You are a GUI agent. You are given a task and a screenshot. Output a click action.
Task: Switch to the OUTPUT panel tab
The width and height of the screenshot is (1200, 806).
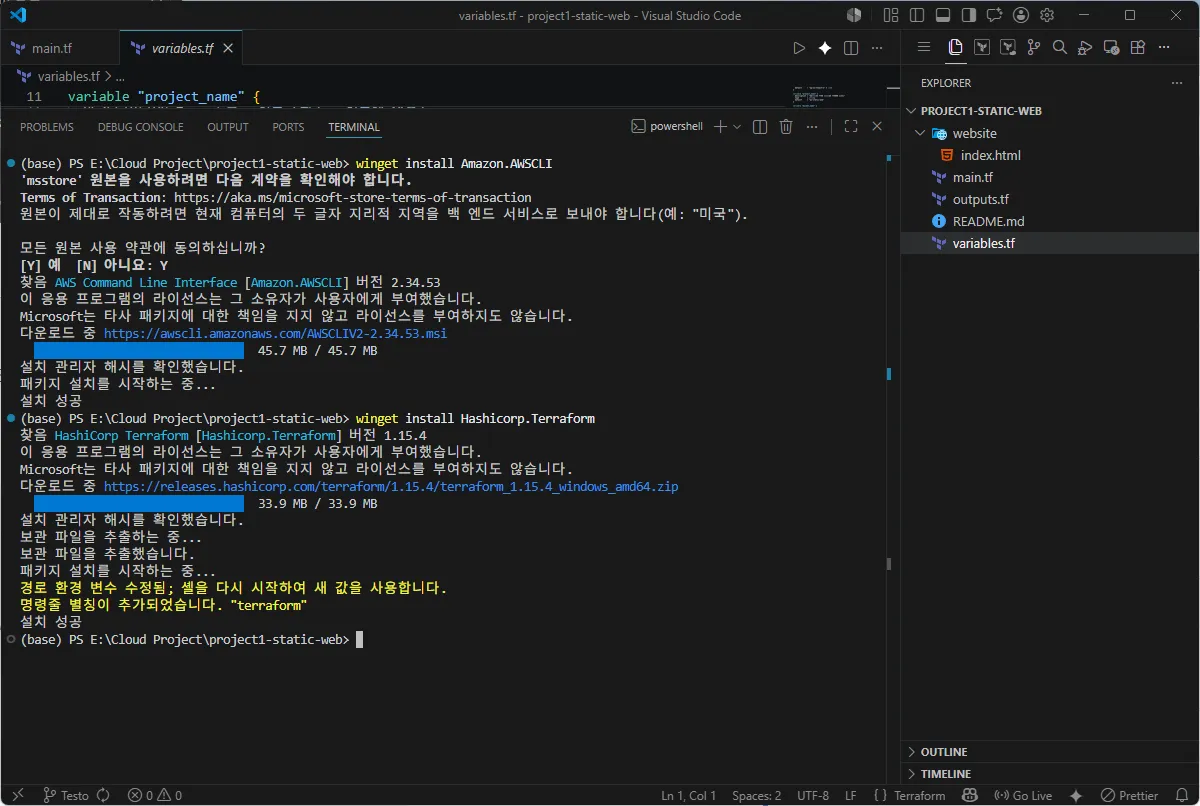pyautogui.click(x=228, y=127)
